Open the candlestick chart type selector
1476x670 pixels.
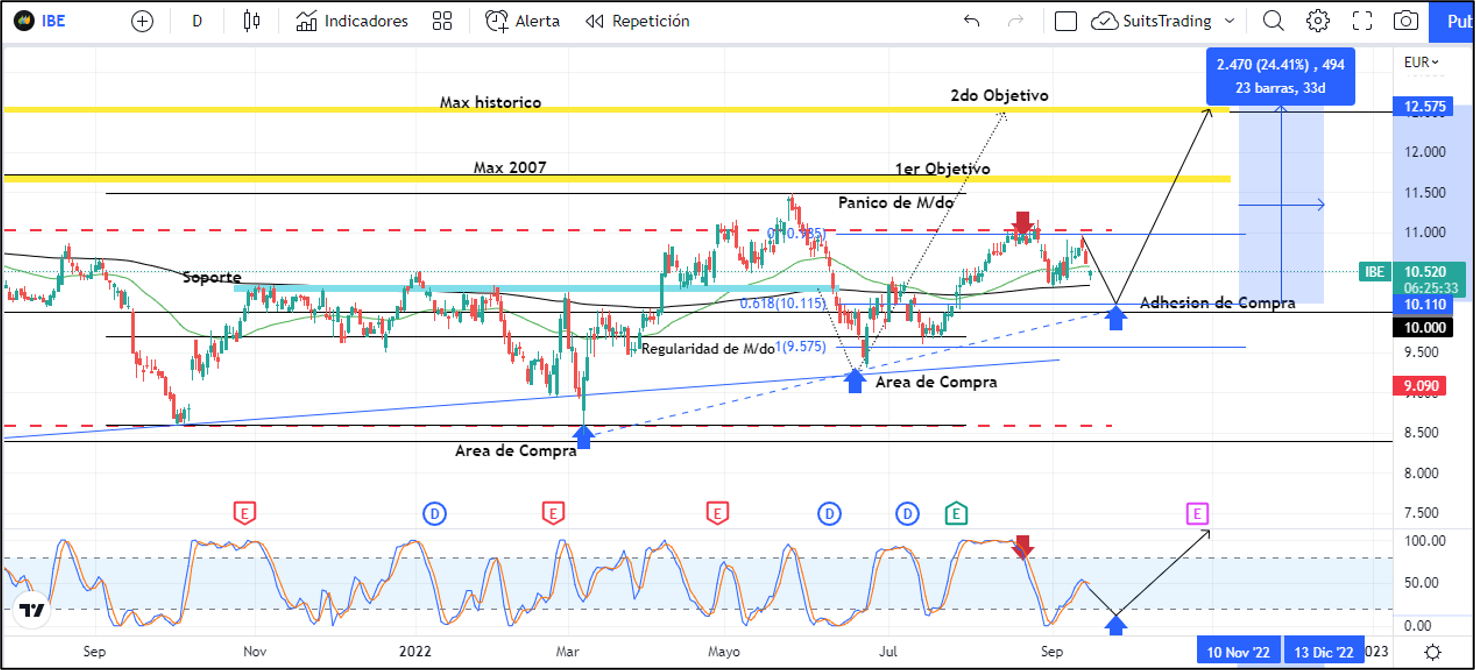(x=251, y=21)
